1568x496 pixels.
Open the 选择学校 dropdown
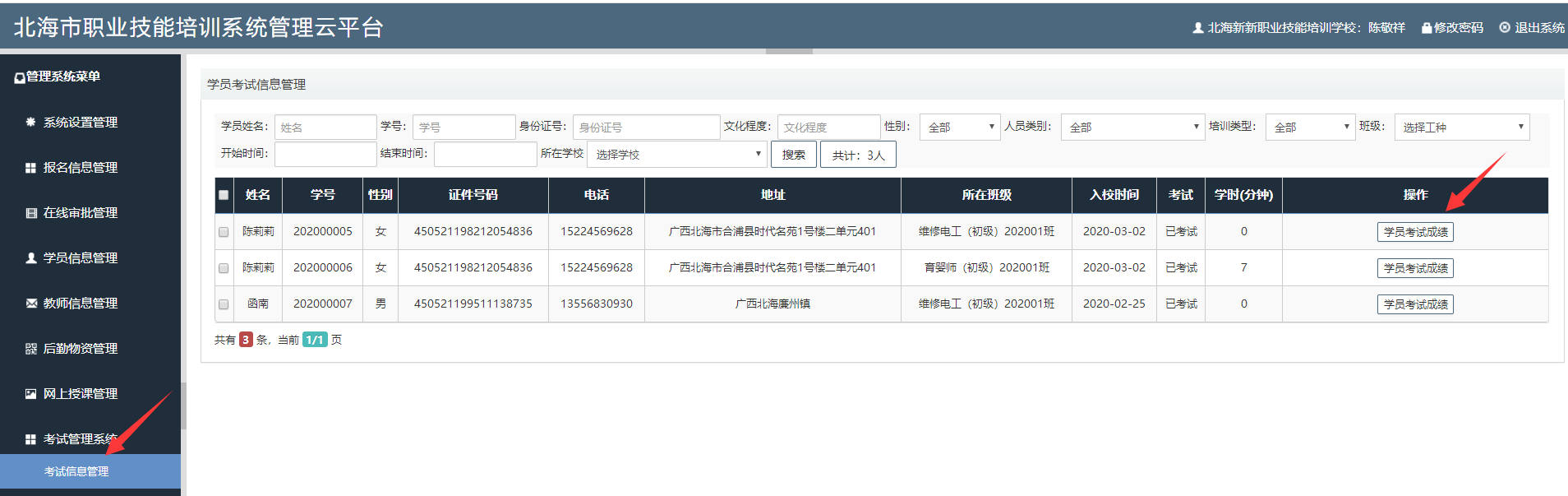pos(677,155)
